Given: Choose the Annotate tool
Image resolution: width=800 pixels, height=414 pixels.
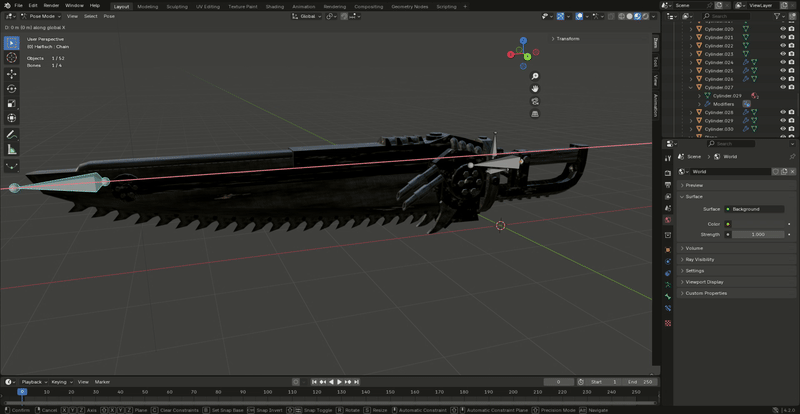Looking at the screenshot, I should click(x=12, y=134).
